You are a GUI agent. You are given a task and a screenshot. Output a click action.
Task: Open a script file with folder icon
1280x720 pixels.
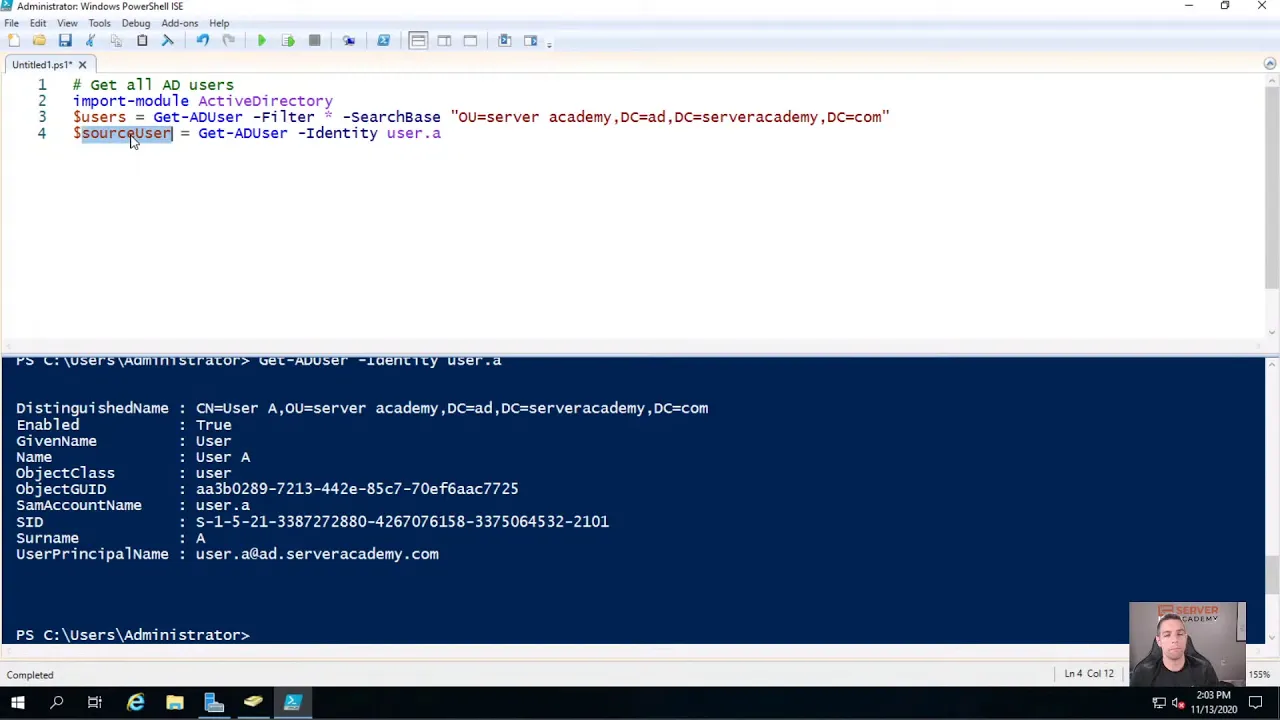(x=39, y=40)
